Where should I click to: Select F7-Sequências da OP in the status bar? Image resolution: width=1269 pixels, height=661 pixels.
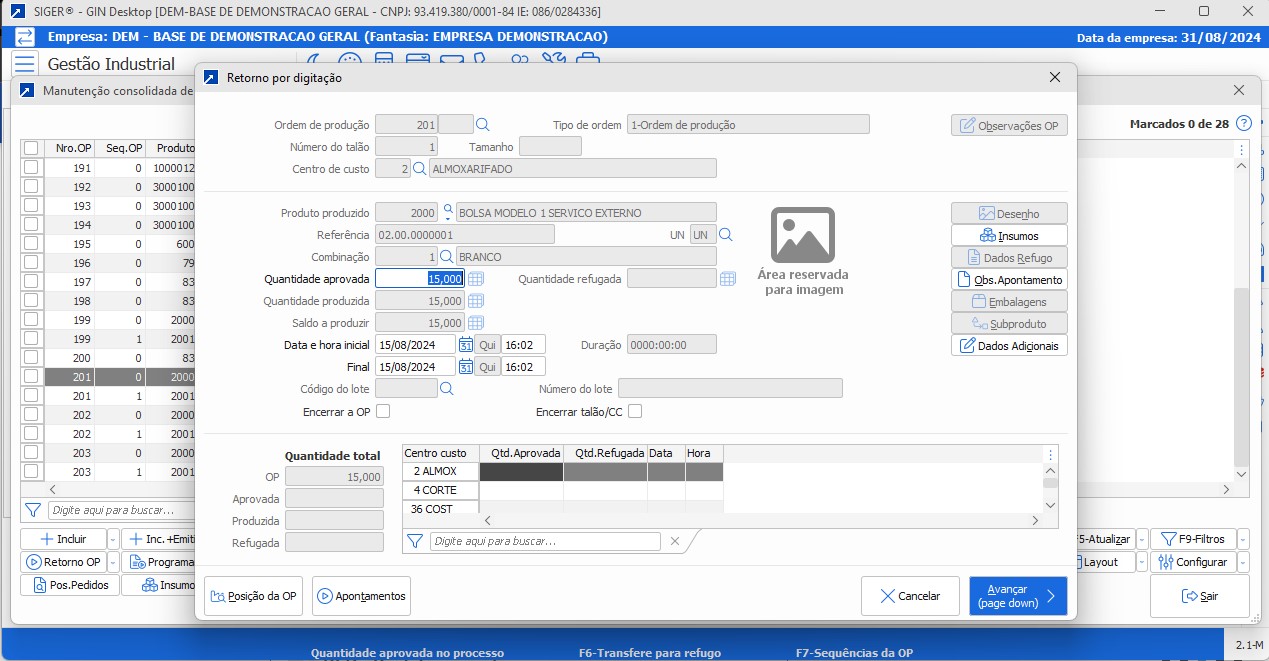pos(856,653)
